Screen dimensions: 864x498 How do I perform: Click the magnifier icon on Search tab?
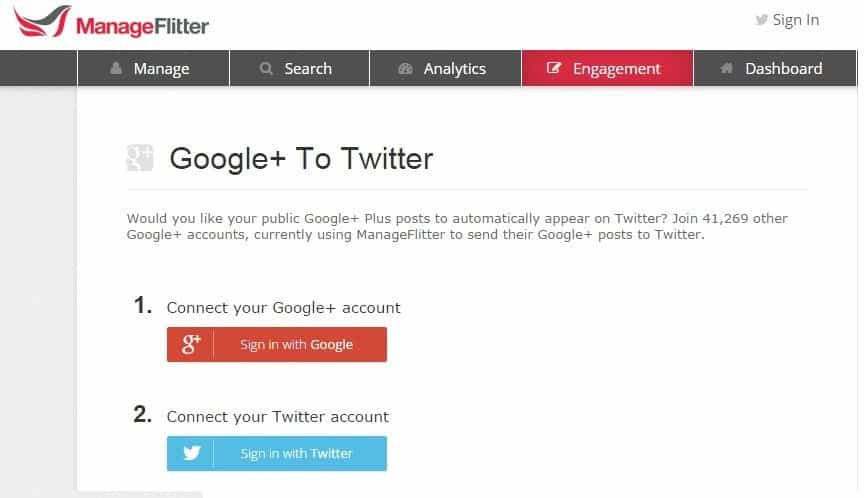(x=266, y=68)
